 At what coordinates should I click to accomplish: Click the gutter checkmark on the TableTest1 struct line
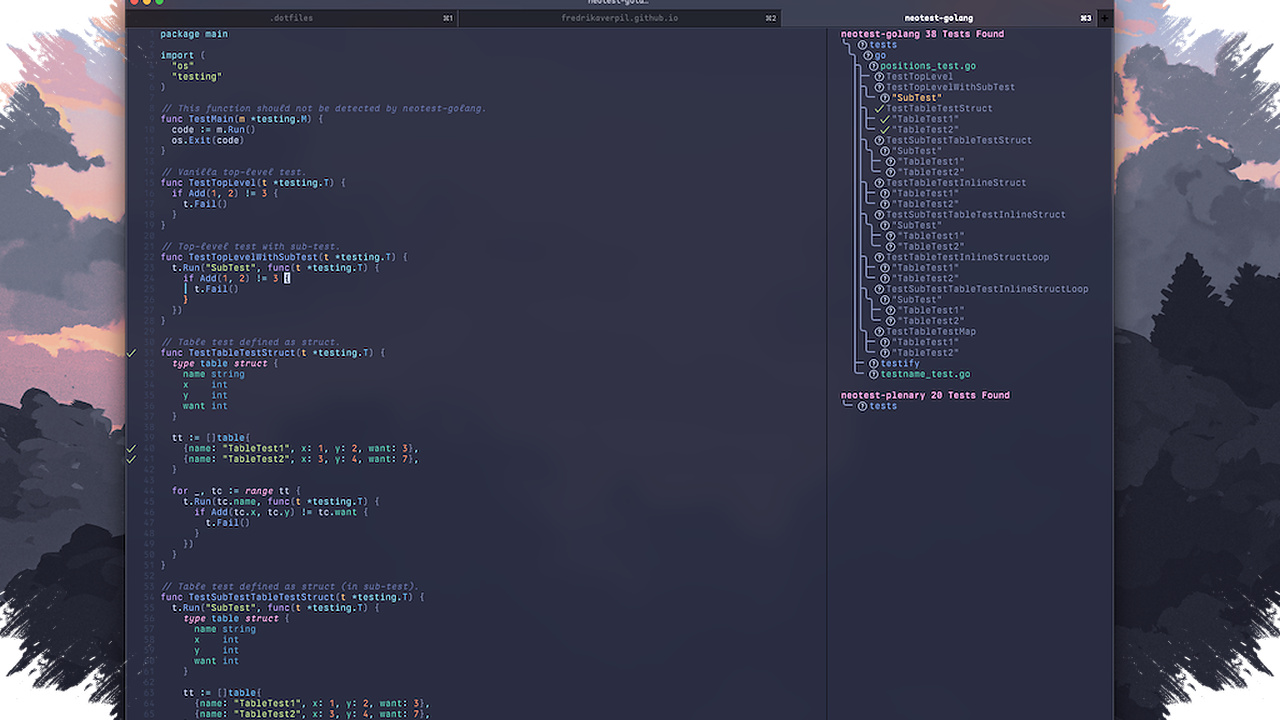tap(131, 448)
